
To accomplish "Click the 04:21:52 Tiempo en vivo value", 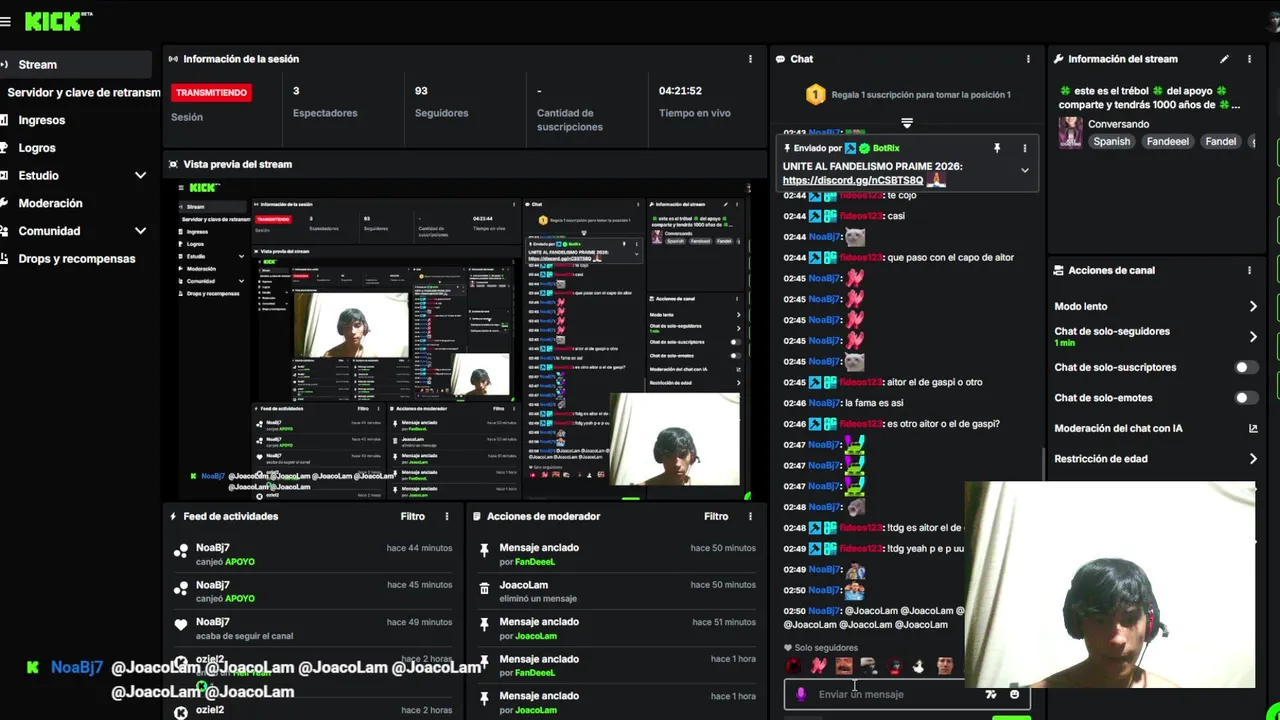I will pos(680,91).
